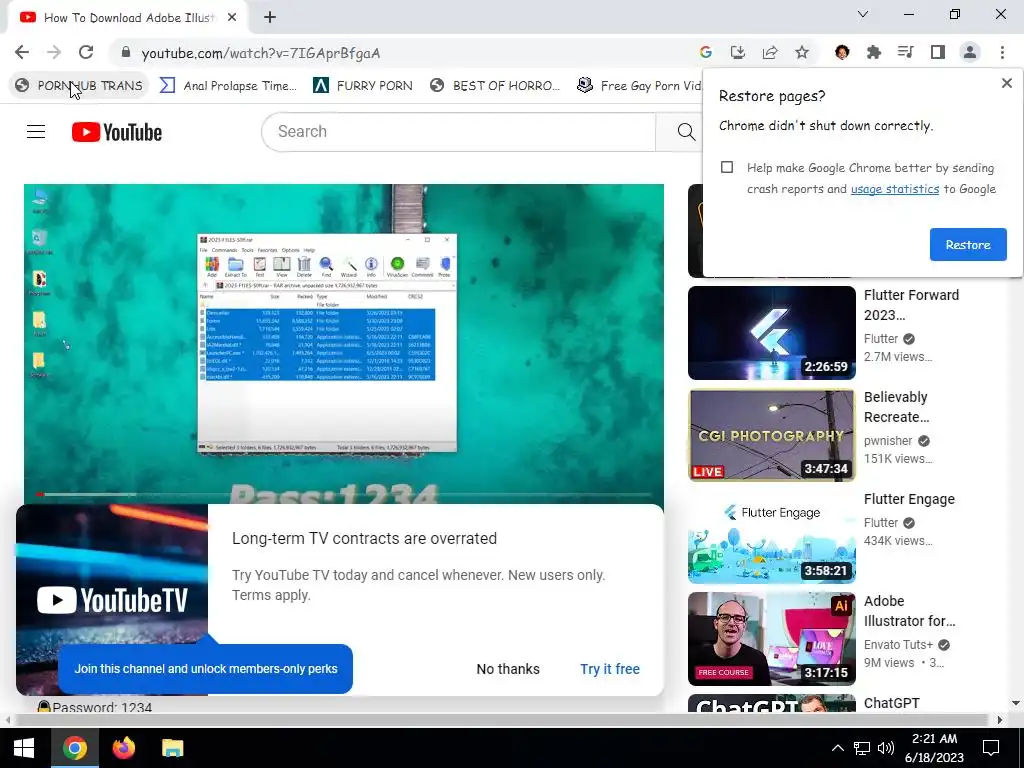
Task: Click the horizontal scrollbar right arrow
Action: (1000, 720)
